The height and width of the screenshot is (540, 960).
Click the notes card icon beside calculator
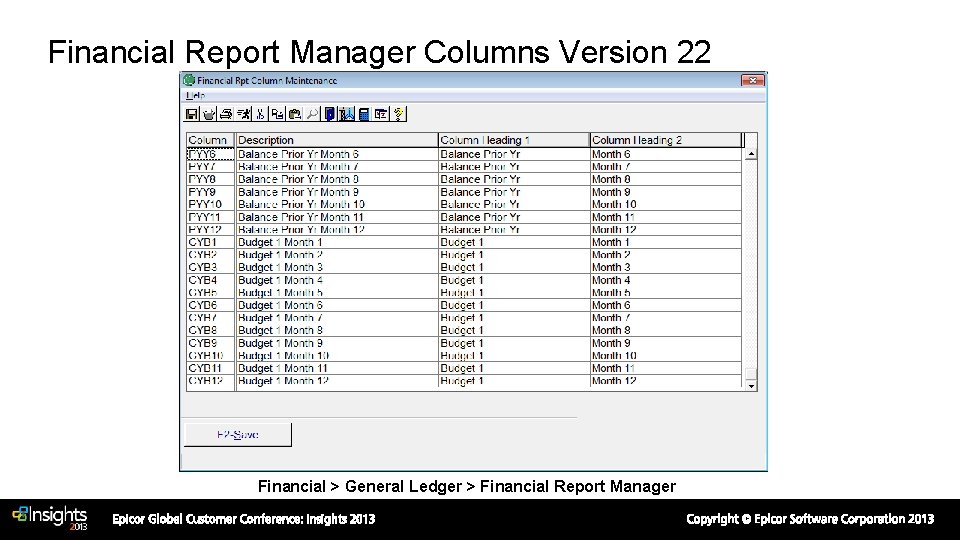[x=381, y=114]
